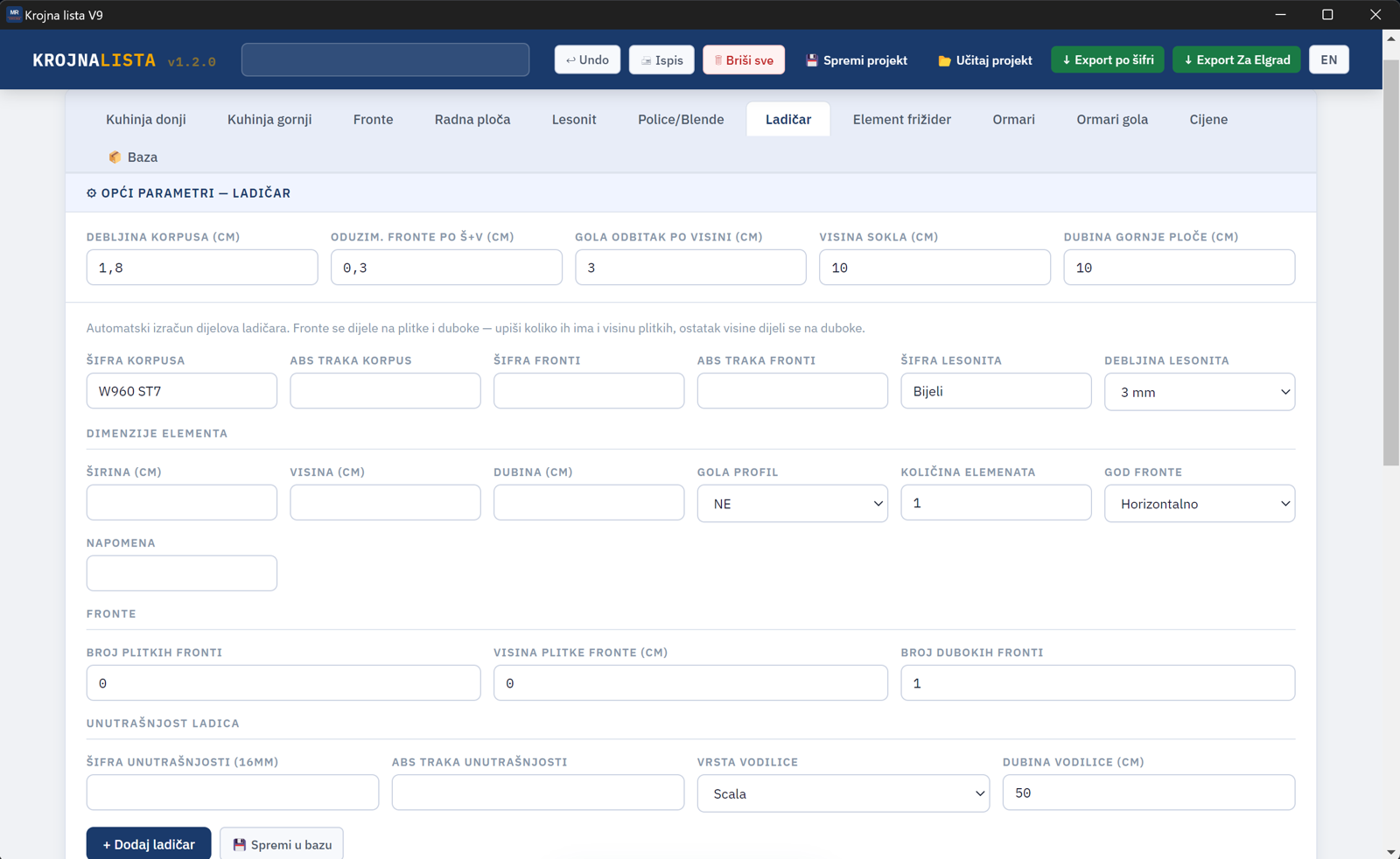Load project via Učitaj projekt
The width and height of the screenshot is (1400, 859).
tap(985, 59)
